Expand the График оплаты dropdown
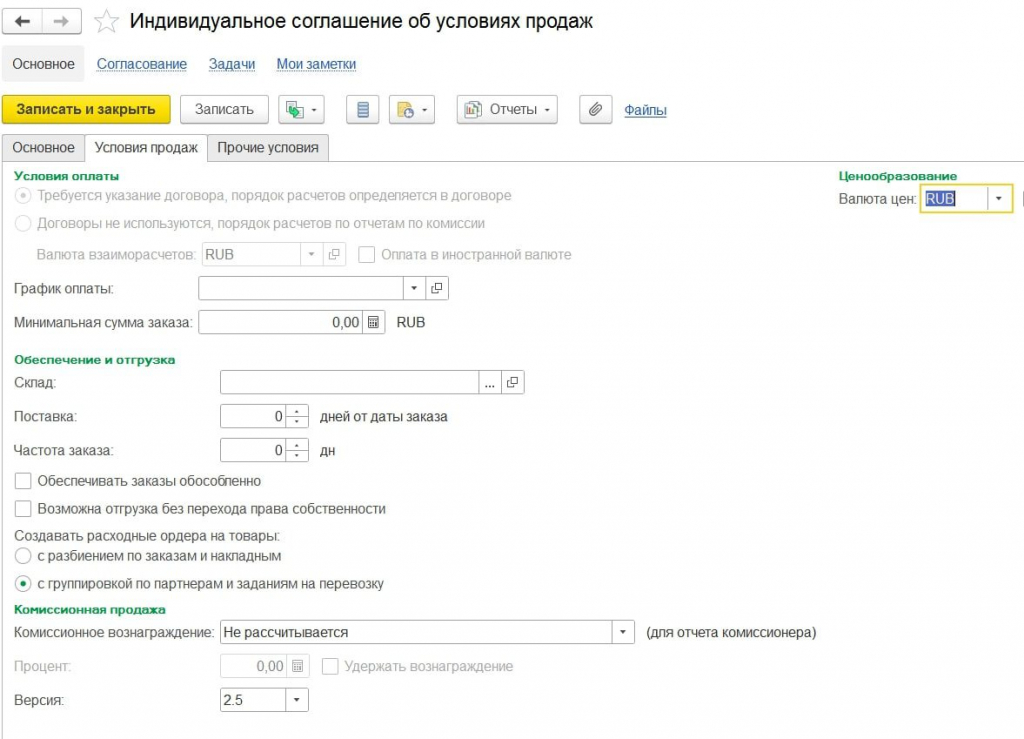Screen dimensions: 1024x739 (414, 288)
